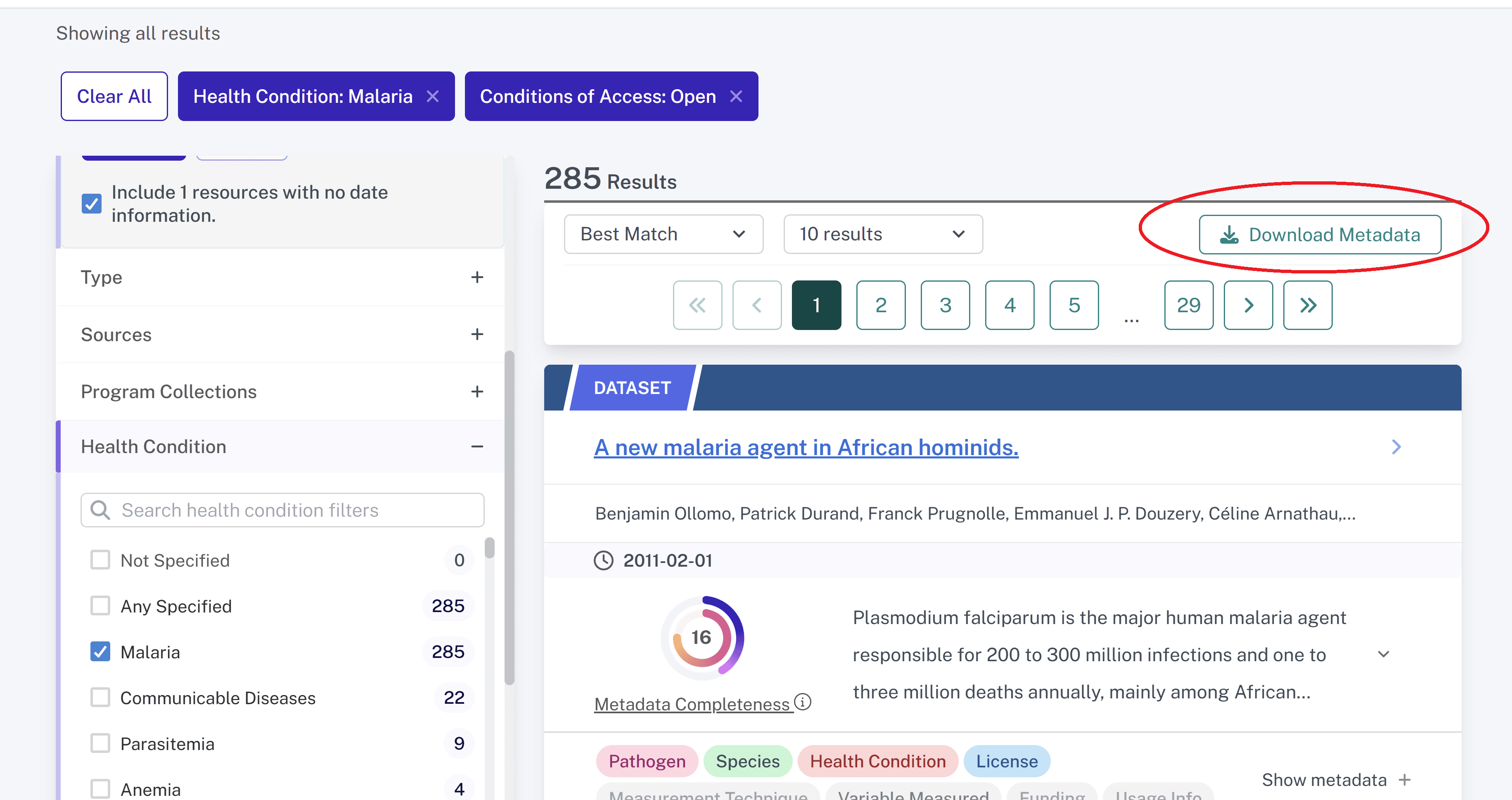The width and height of the screenshot is (1512, 800).
Task: Click the '285 Results' count text
Action: tap(610, 179)
